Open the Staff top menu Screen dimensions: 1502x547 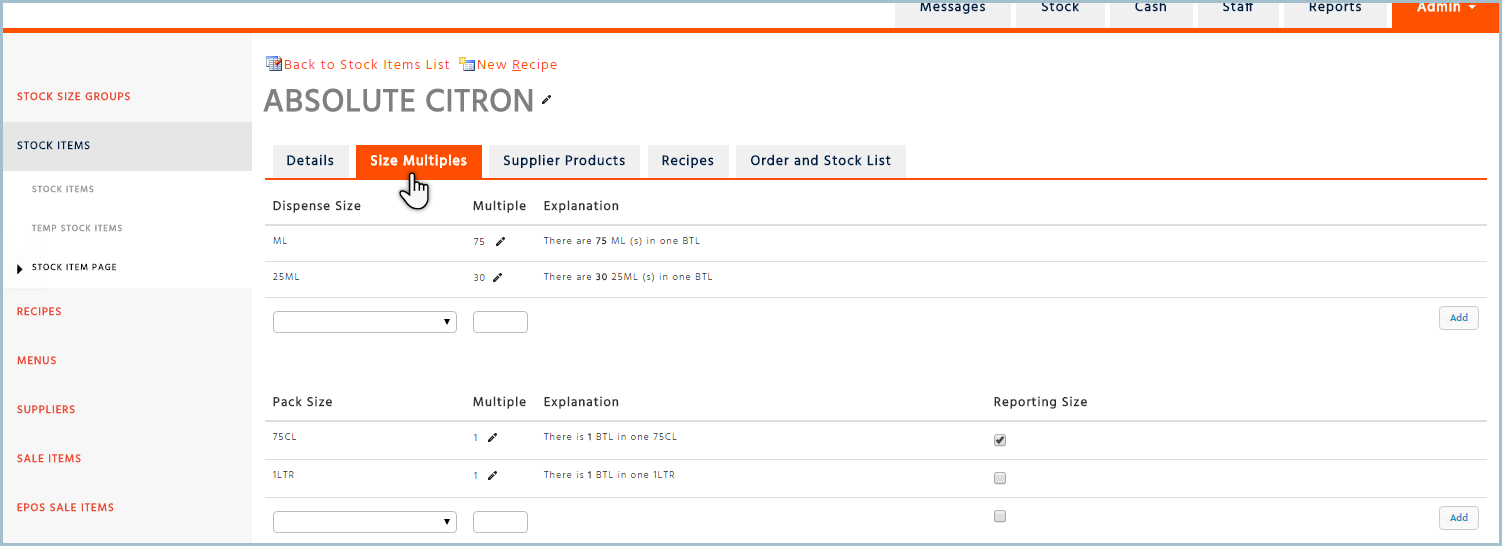click(1238, 12)
